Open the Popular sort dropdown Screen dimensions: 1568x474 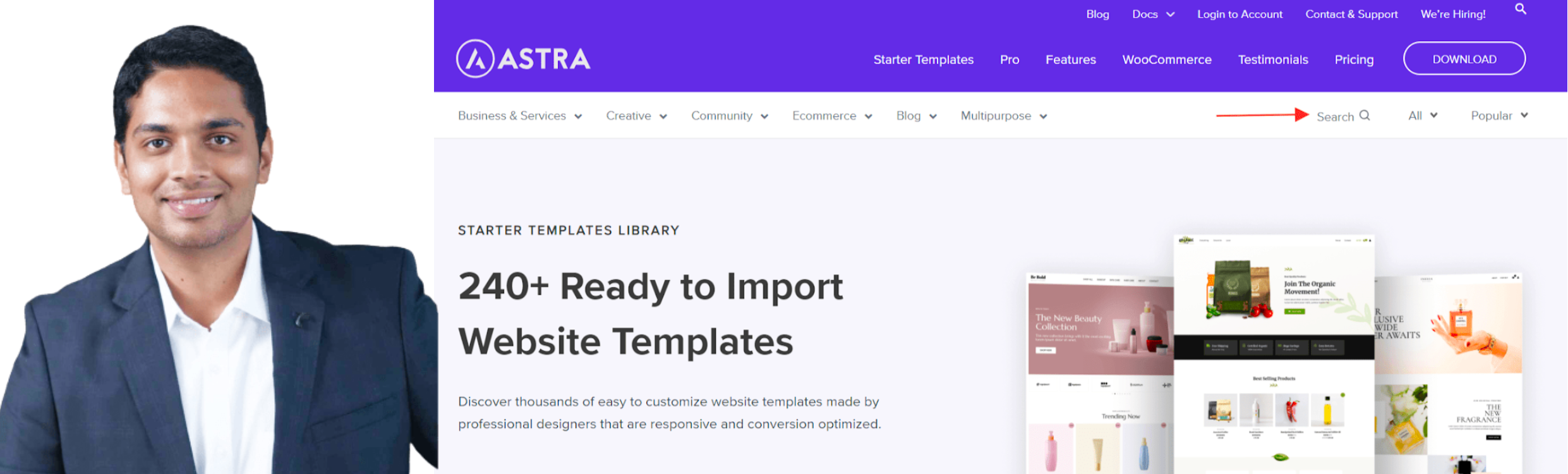(1499, 116)
